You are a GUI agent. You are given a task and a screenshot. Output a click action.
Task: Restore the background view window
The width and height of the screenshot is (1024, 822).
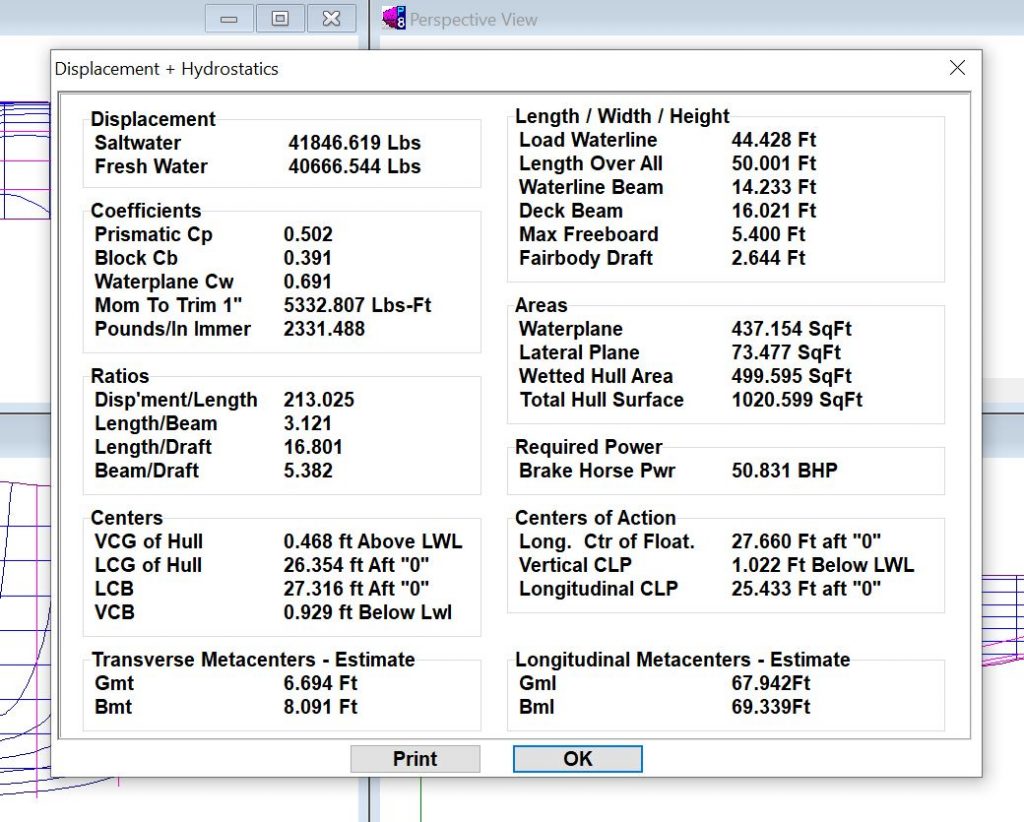pos(280,19)
